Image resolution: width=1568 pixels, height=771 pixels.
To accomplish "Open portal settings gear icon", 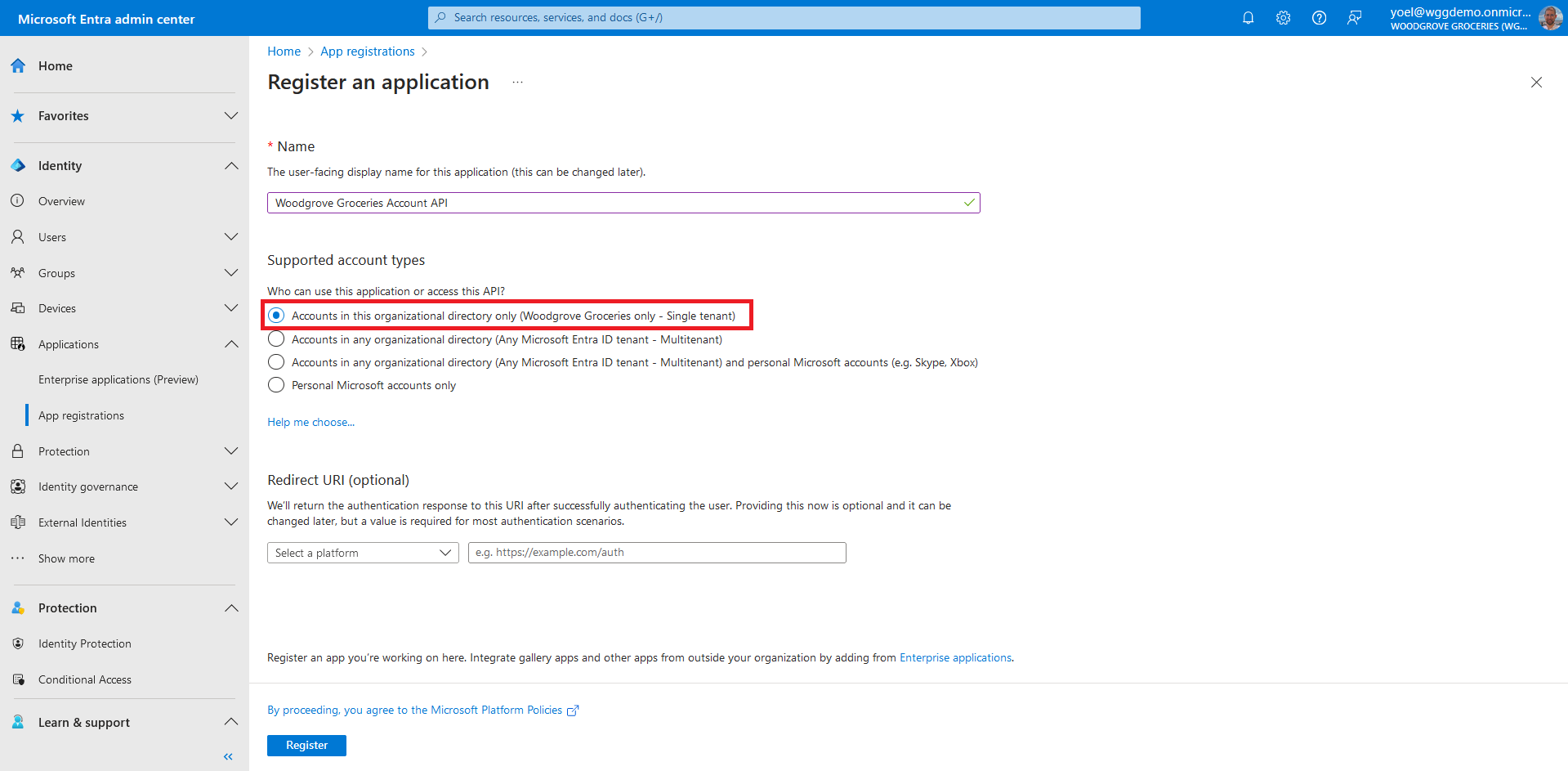I will 1283,18.
